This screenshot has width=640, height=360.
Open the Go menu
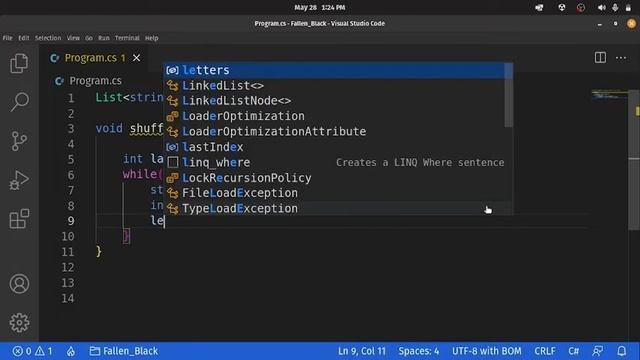(89, 38)
